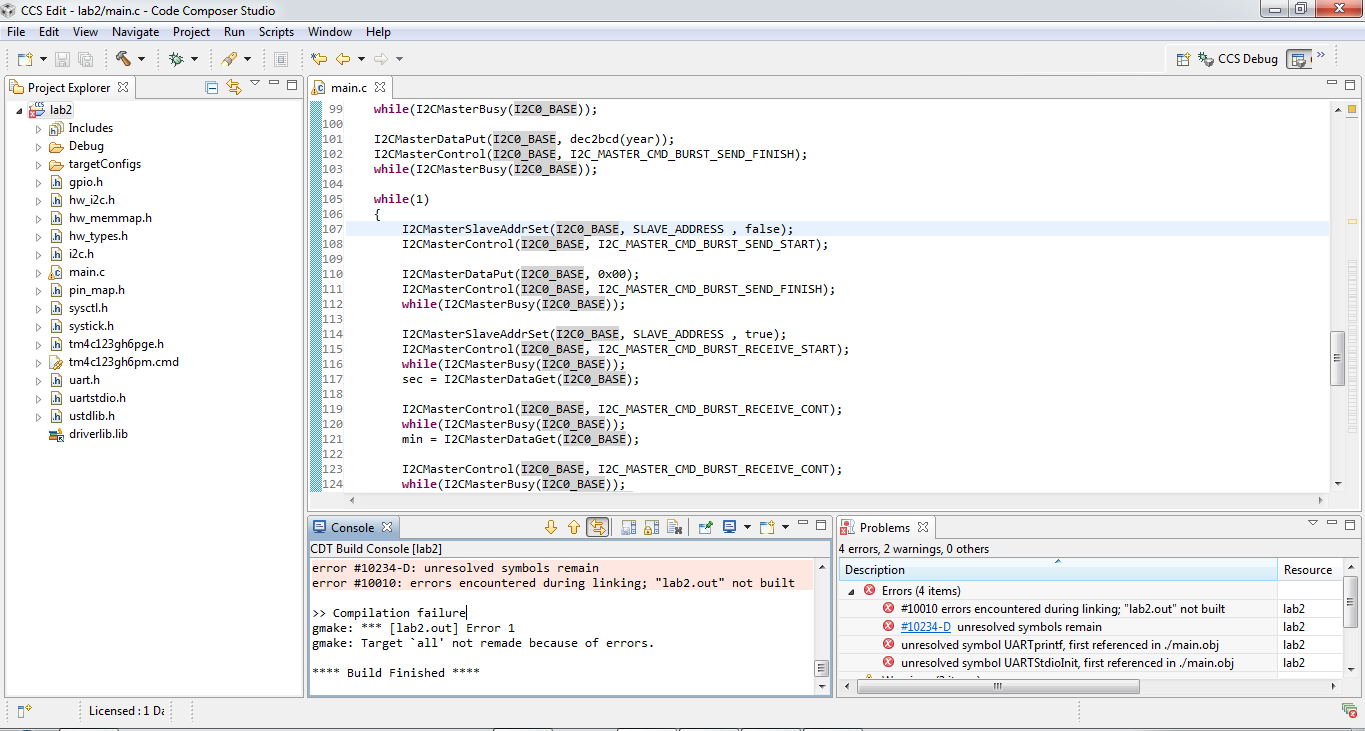
Task: Click the Display Selected Console monitor icon
Action: [x=729, y=527]
